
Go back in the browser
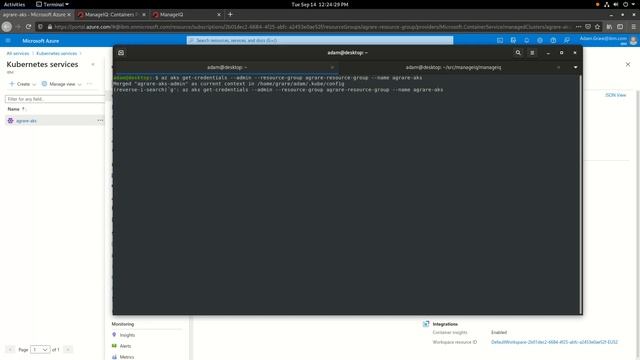7,27
